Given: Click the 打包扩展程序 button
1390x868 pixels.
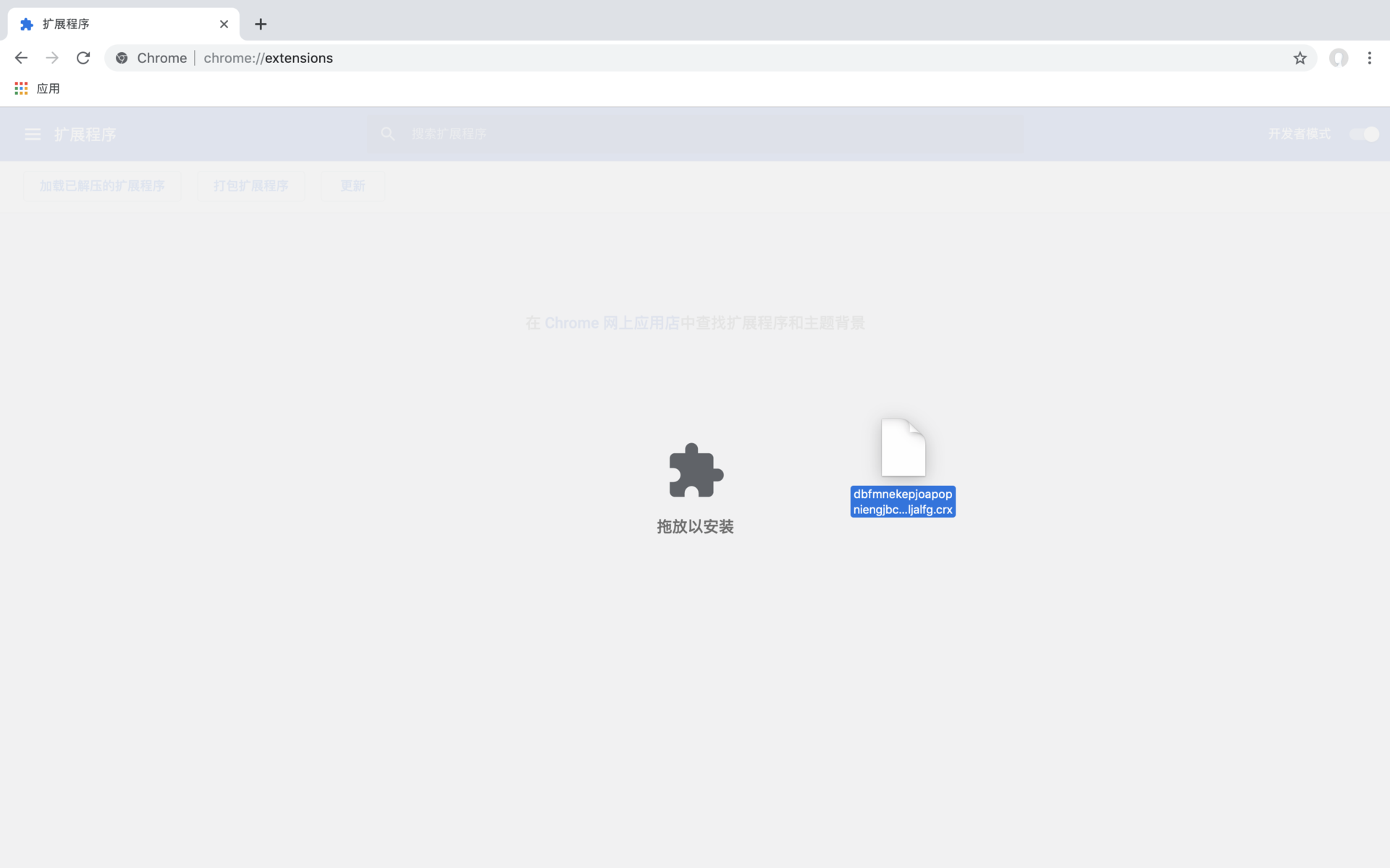Looking at the screenshot, I should tap(250, 185).
